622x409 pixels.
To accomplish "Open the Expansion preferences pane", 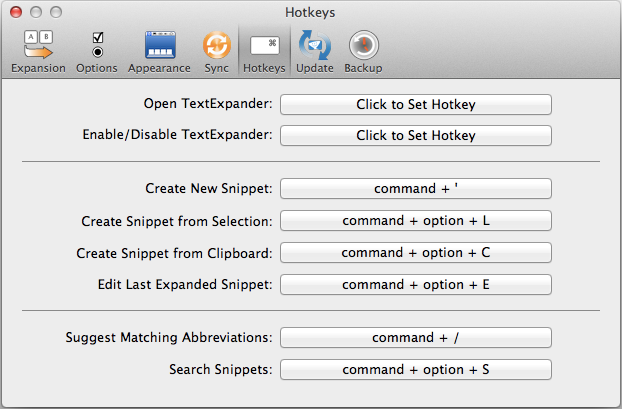I will [x=38, y=52].
